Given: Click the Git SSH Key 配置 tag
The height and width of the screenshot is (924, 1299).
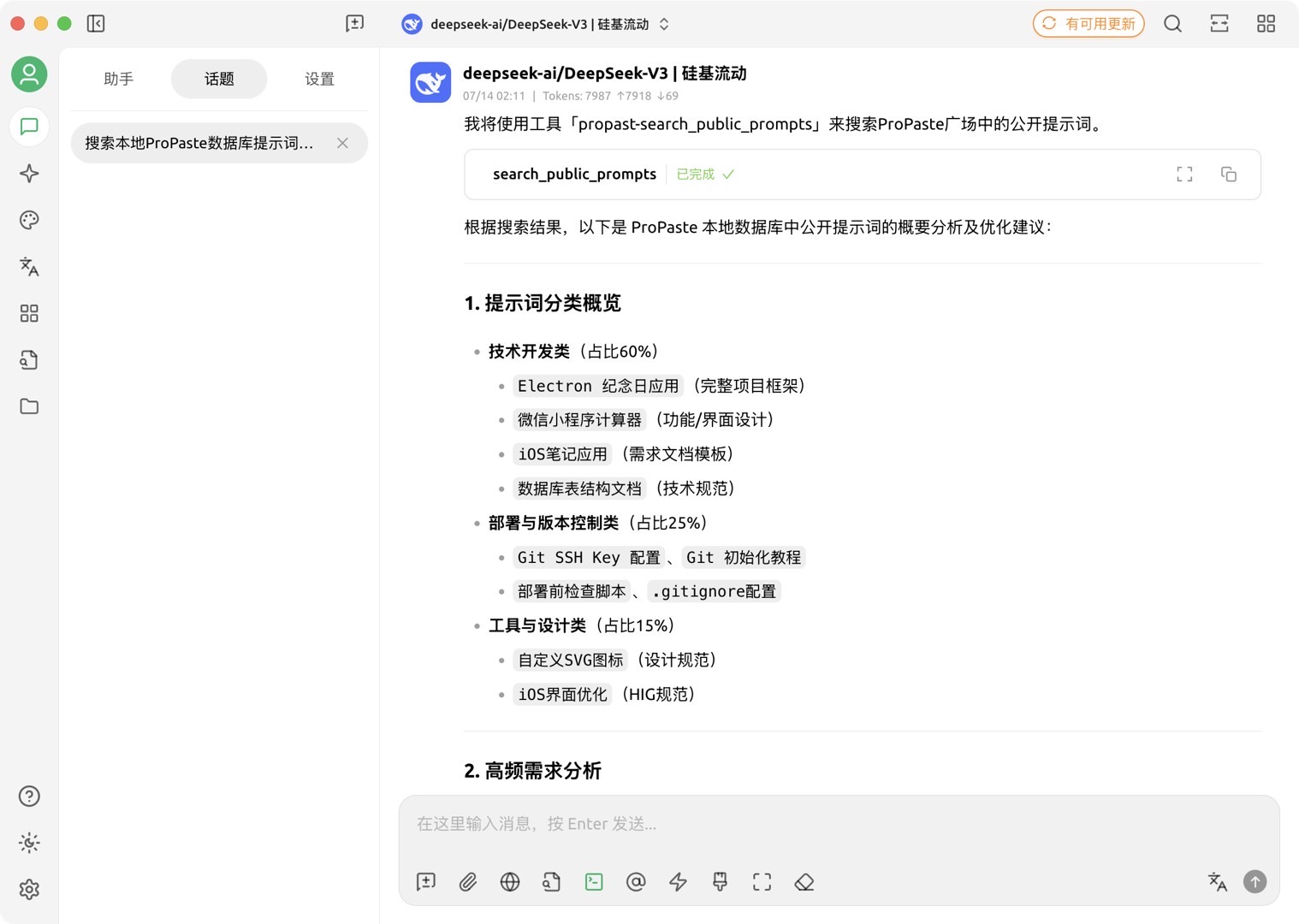Looking at the screenshot, I should [x=589, y=557].
